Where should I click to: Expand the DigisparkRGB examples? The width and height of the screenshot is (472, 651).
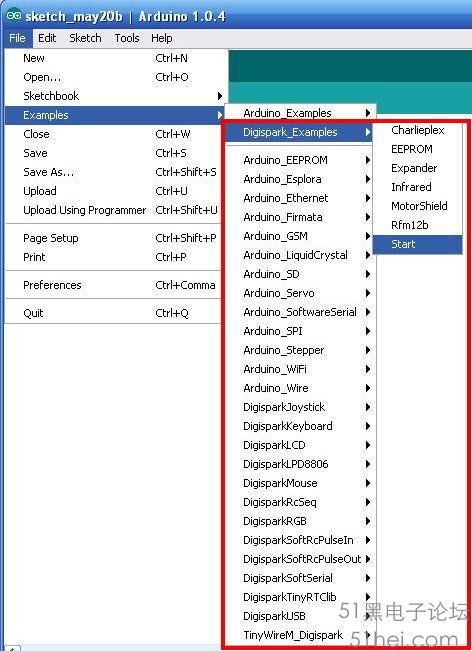(300, 521)
